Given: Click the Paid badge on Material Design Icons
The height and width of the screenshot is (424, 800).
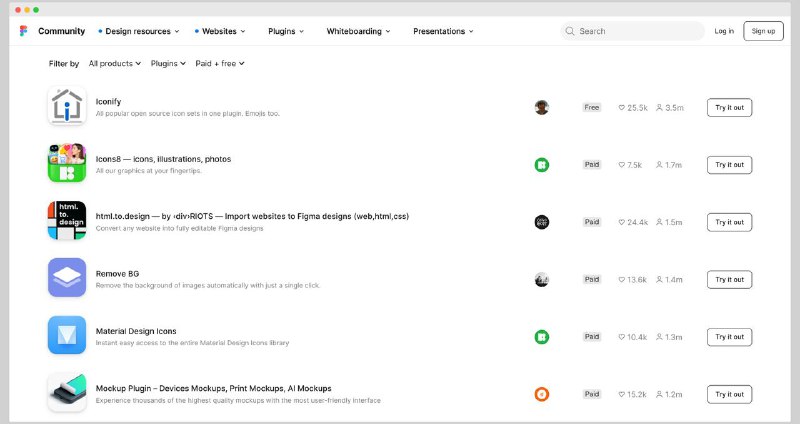Looking at the screenshot, I should tap(592, 337).
